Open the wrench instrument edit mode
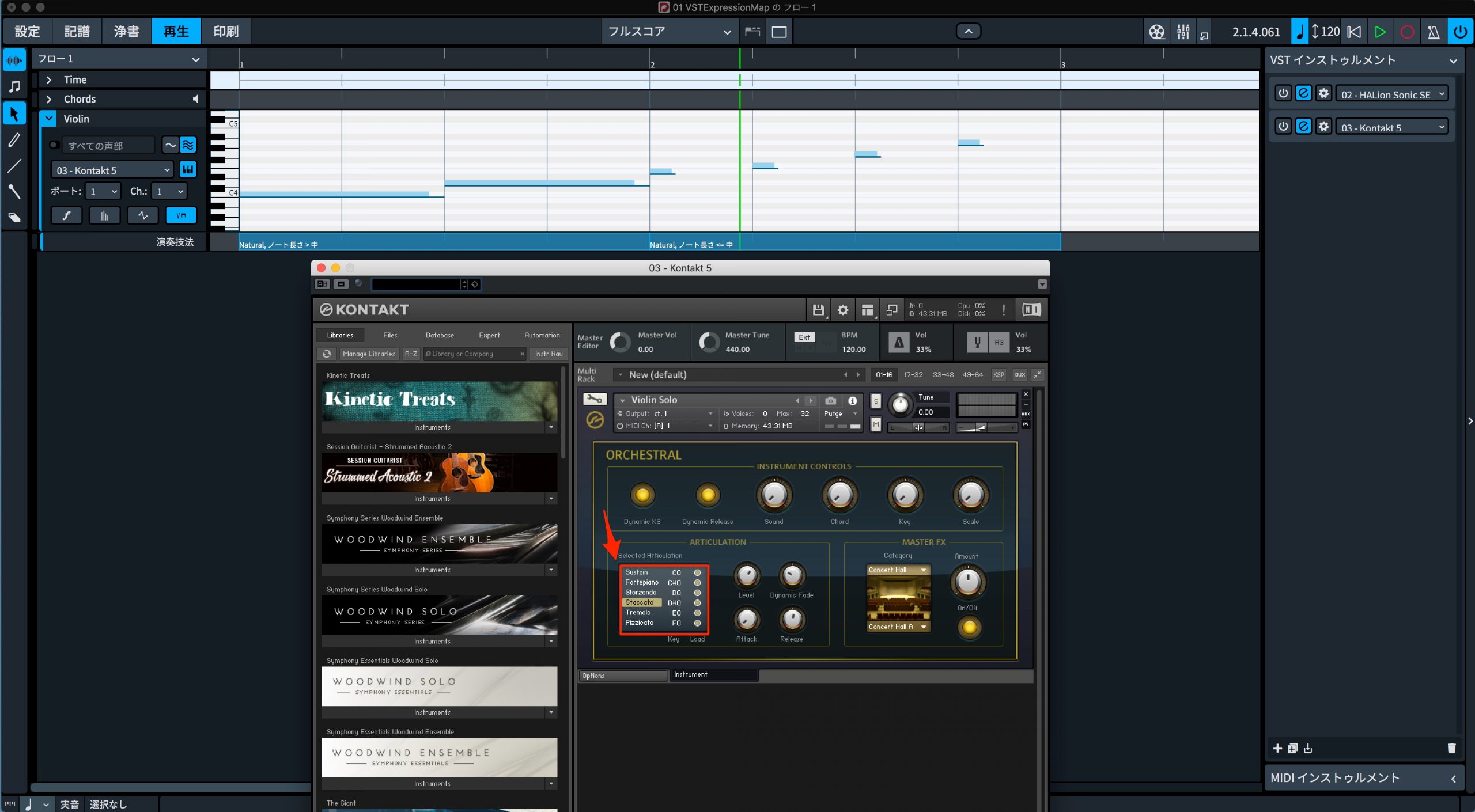This screenshot has width=1475, height=812. [595, 399]
